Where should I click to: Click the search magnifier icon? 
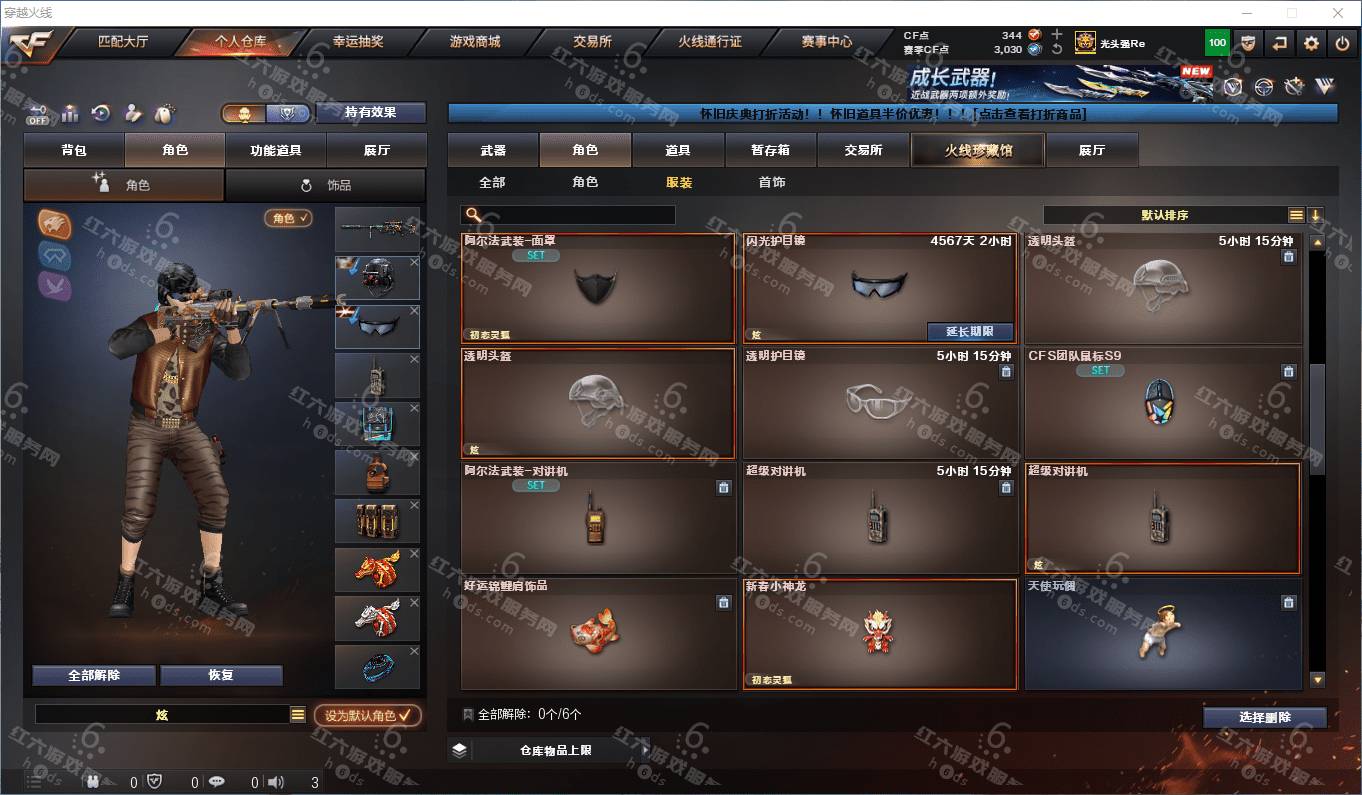tap(474, 215)
